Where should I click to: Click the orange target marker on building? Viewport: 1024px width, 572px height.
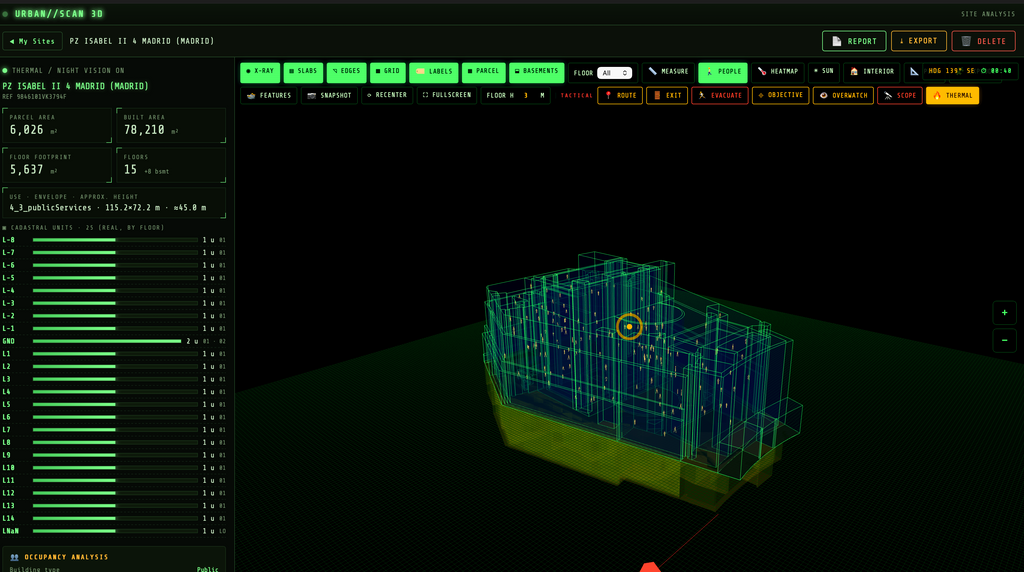(629, 326)
